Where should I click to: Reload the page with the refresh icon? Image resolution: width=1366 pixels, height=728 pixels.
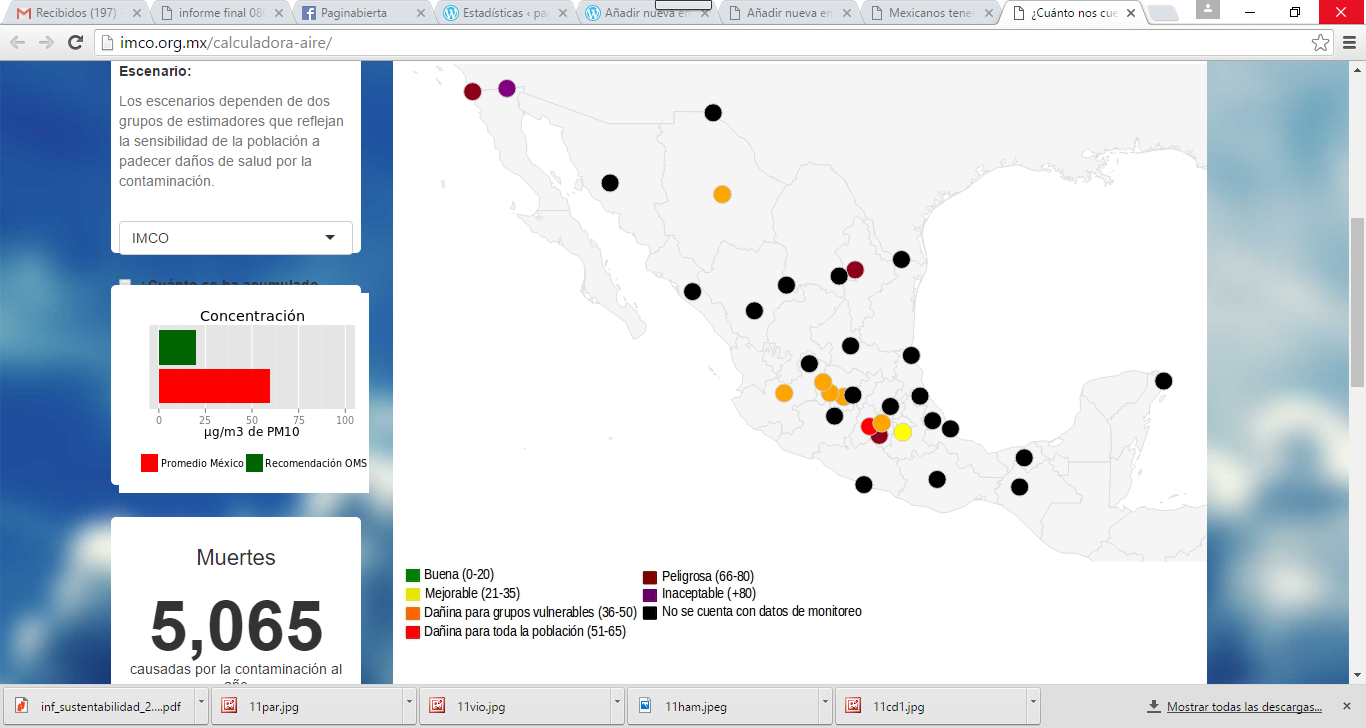[75, 43]
